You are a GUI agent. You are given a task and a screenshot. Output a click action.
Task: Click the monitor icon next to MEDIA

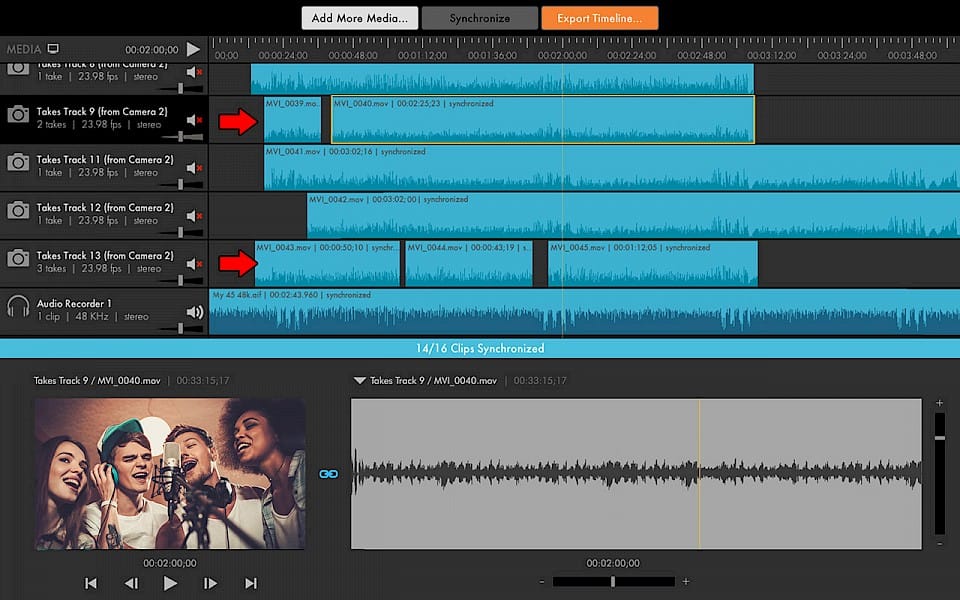coord(53,49)
